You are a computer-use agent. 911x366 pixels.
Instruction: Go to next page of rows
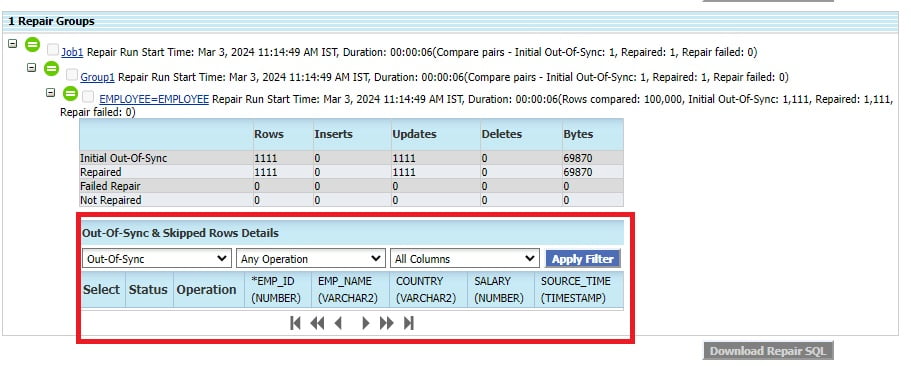coord(365,323)
